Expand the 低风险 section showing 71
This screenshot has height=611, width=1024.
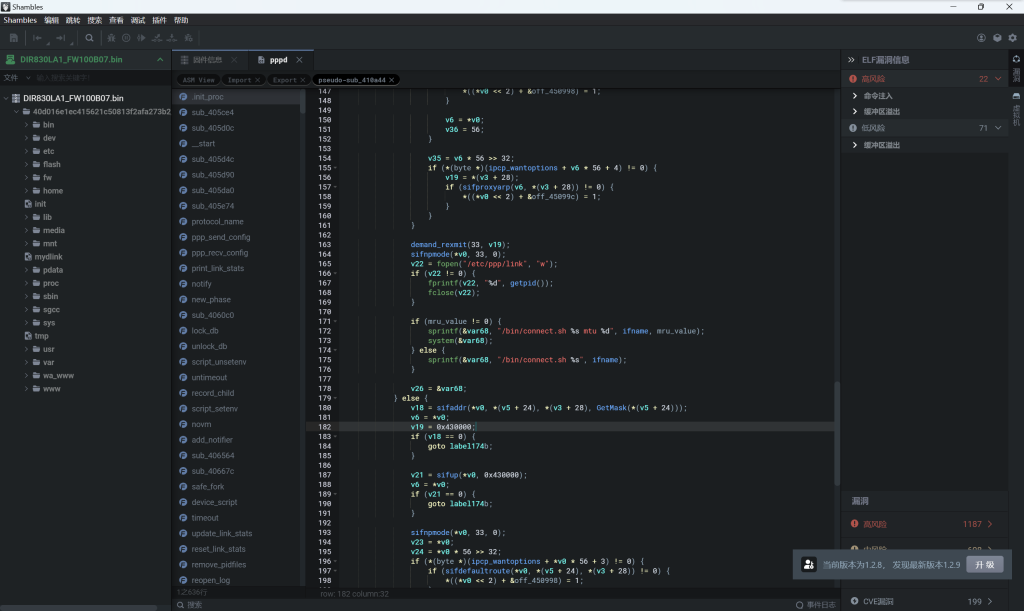coord(997,128)
